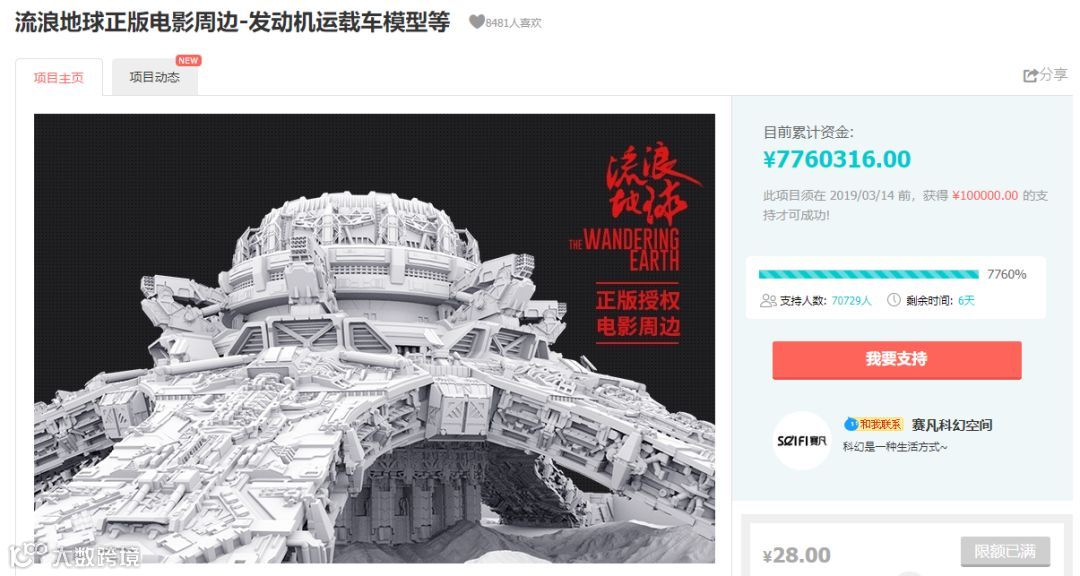
Task: Click the remaining time clock icon
Action: tap(893, 300)
